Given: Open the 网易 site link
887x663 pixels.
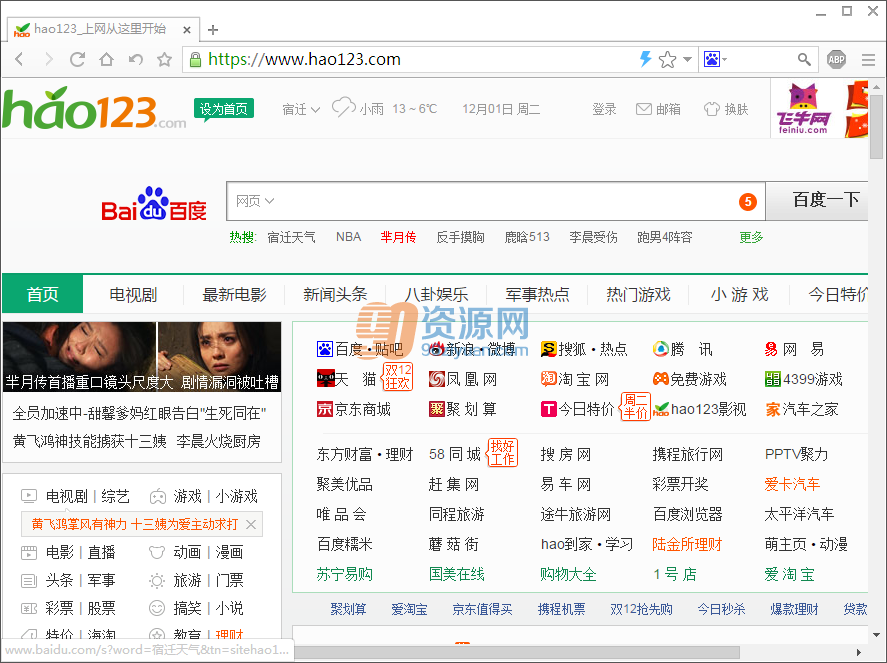Looking at the screenshot, I should pyautogui.click(x=794, y=349).
